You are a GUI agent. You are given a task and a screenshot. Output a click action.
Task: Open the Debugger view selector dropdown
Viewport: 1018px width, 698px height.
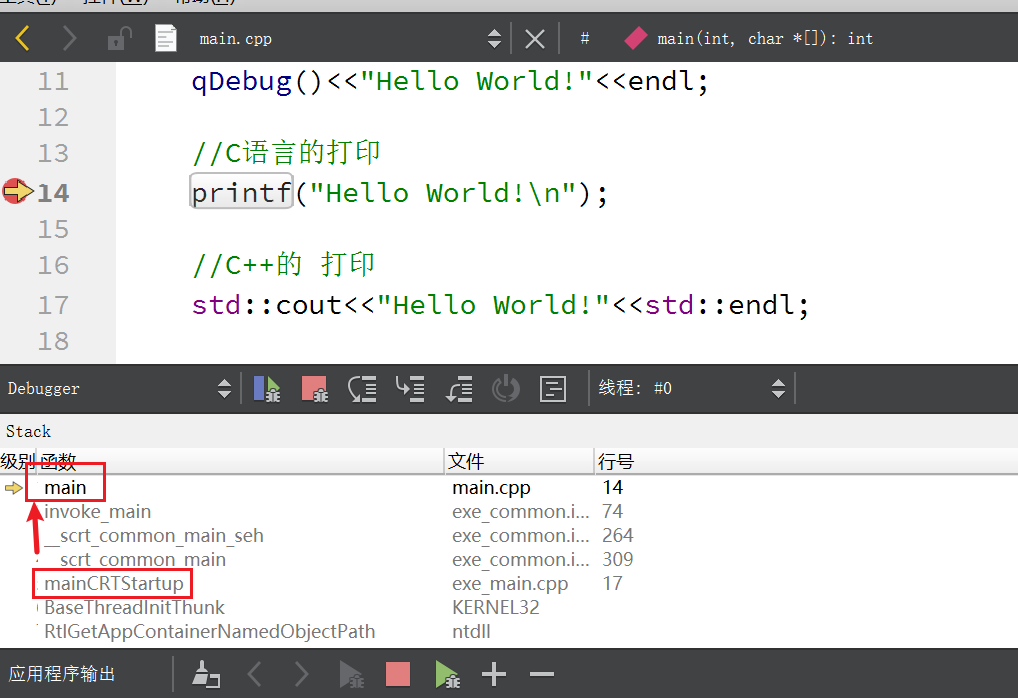tap(224, 388)
